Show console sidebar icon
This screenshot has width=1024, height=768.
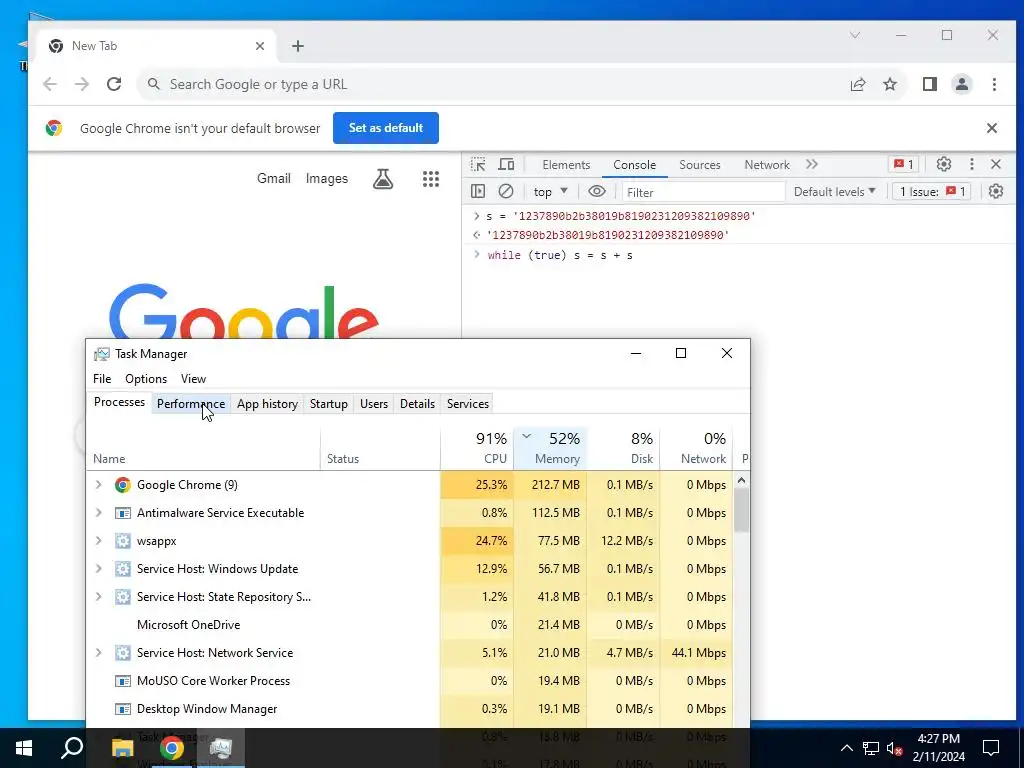coord(478,191)
